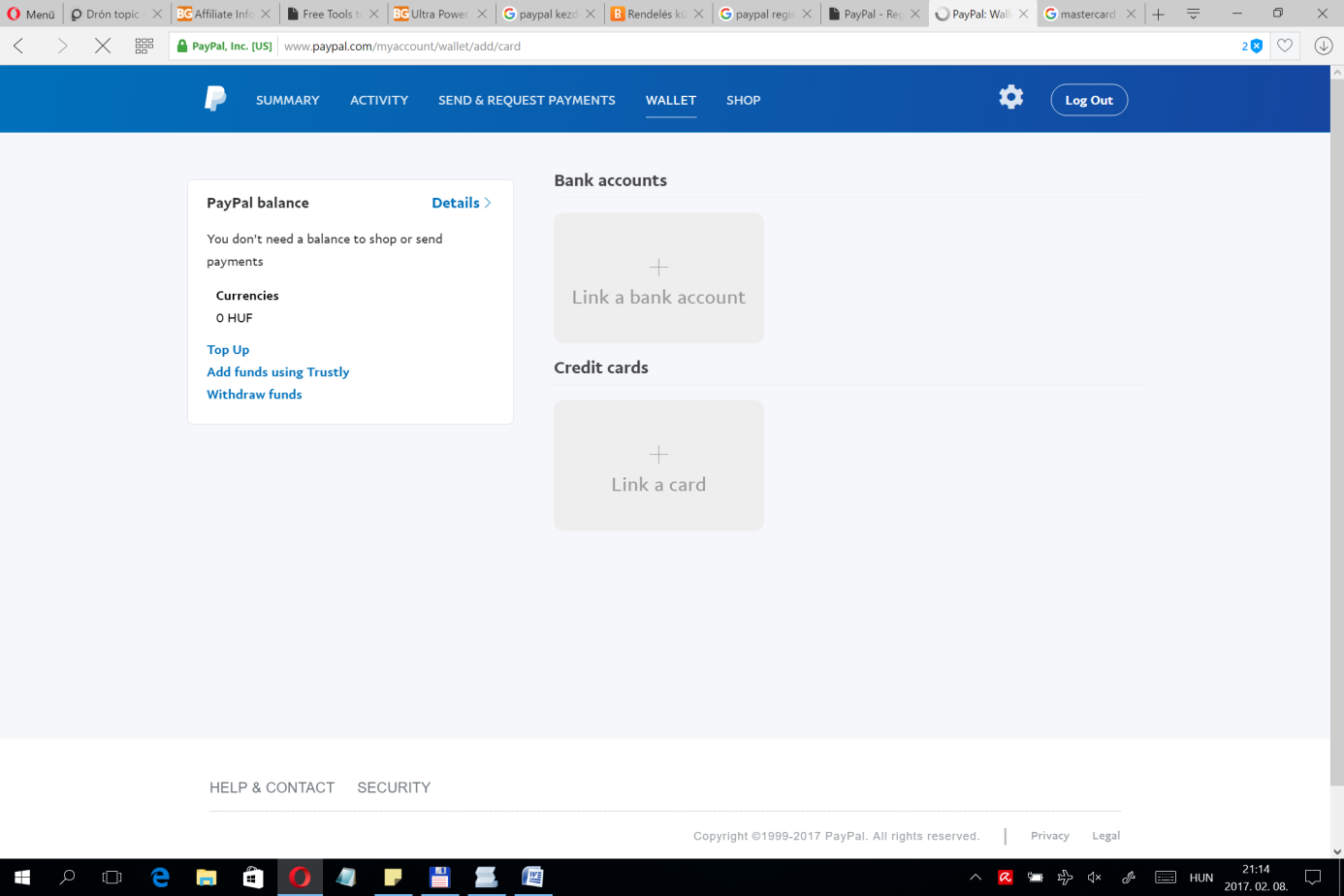Open the Opera Menü button
This screenshot has height=896, width=1344.
point(31,14)
